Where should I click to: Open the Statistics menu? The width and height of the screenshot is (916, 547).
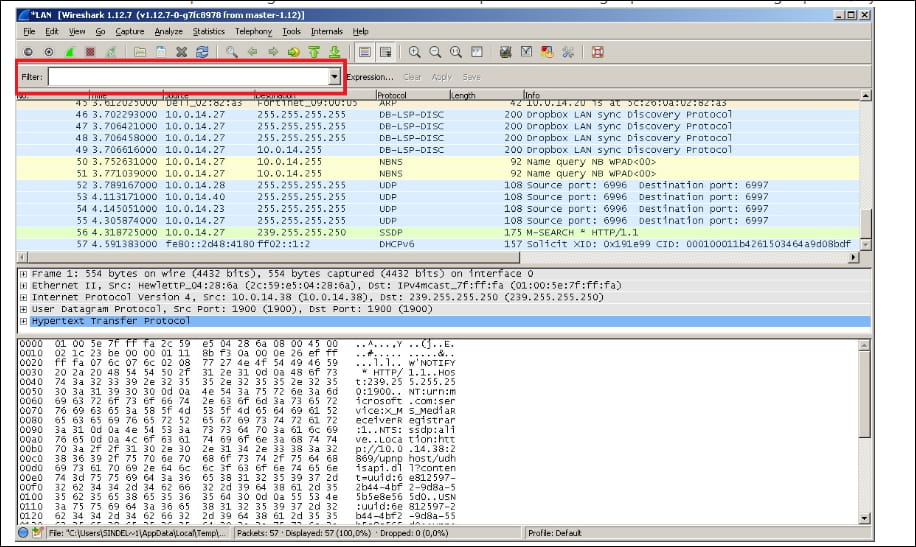coord(209,32)
